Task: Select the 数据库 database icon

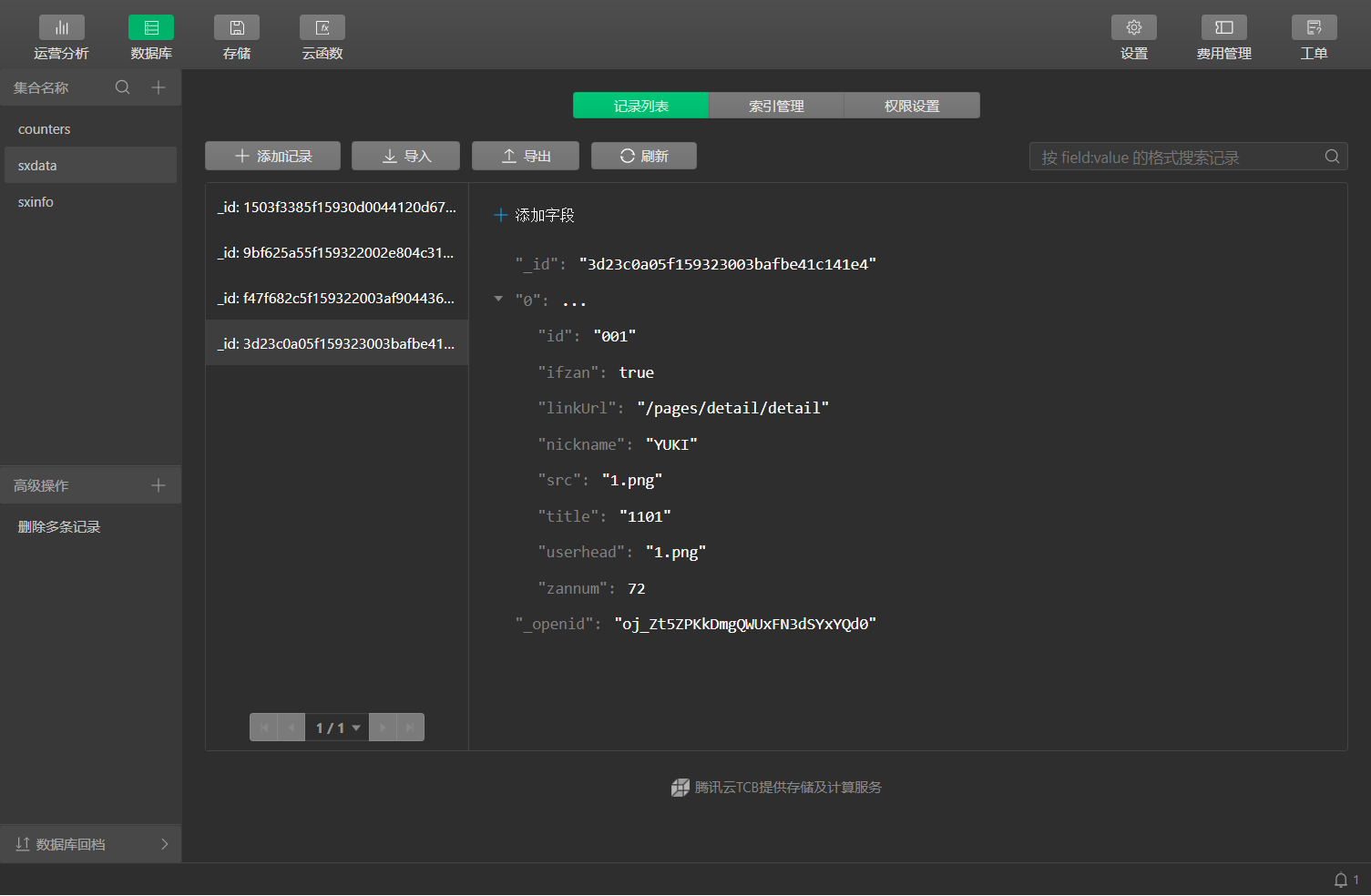Action: (151, 27)
